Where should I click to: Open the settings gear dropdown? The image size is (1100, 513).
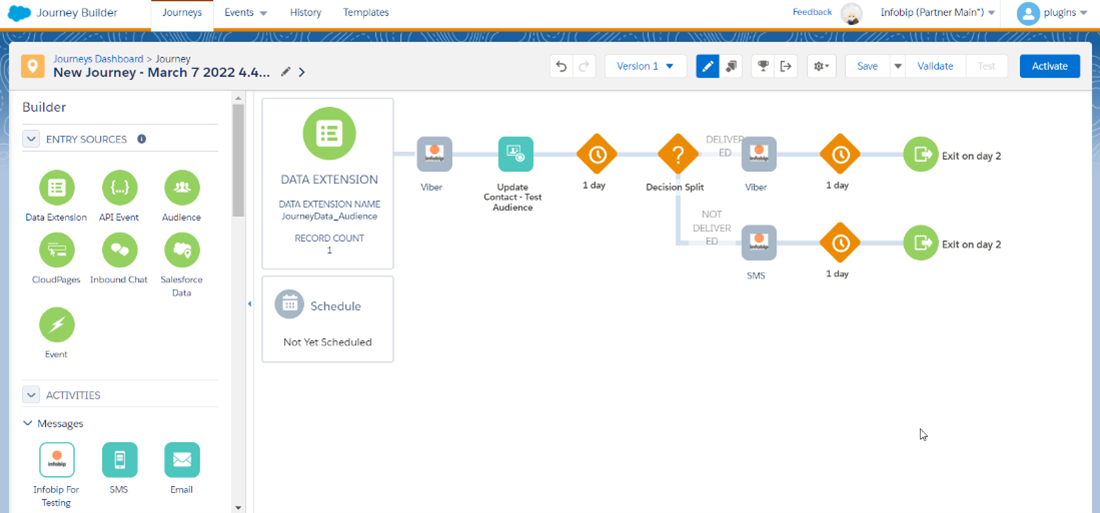(x=823, y=67)
